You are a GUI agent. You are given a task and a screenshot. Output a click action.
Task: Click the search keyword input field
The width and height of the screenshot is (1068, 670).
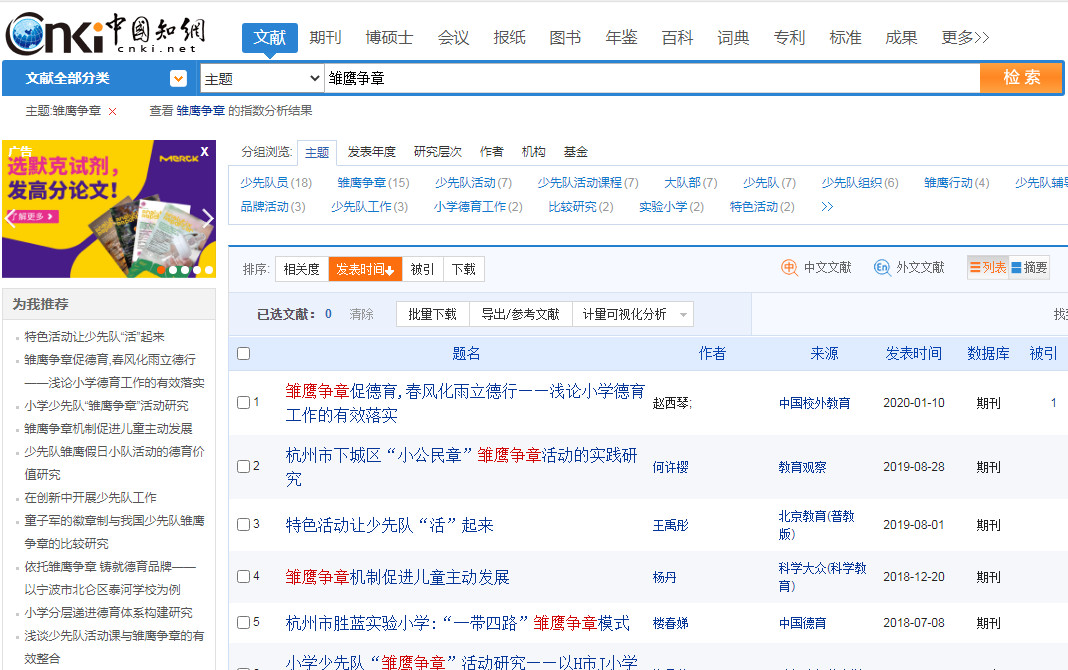tap(650, 78)
